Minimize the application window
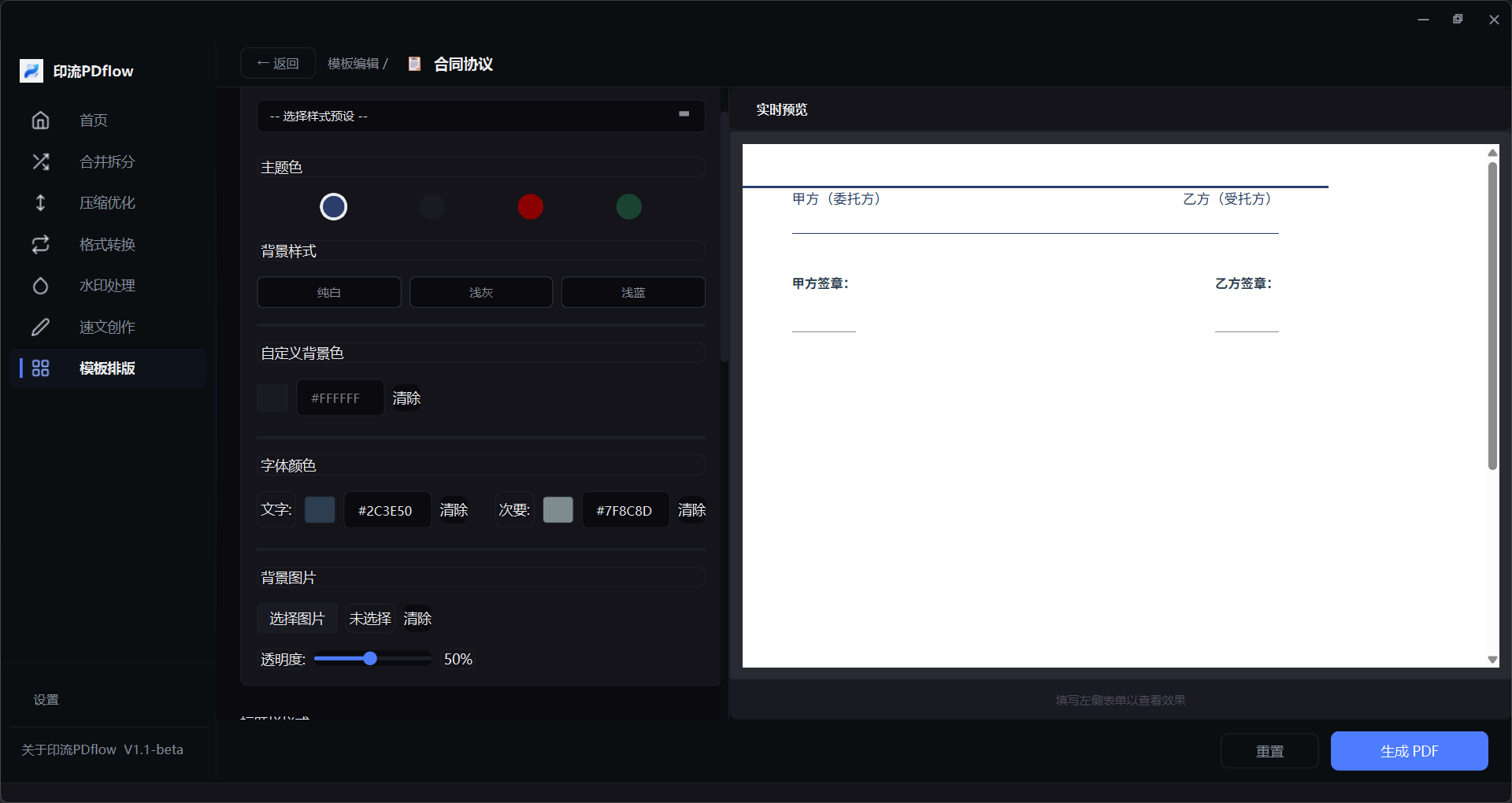The height and width of the screenshot is (803, 1512). click(x=1423, y=20)
